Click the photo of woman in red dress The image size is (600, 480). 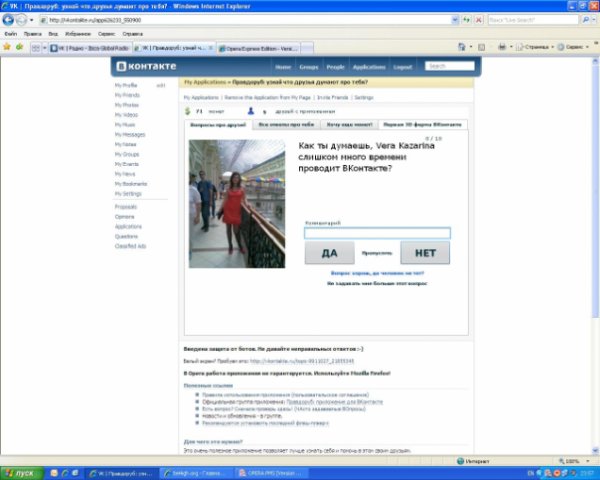click(237, 203)
